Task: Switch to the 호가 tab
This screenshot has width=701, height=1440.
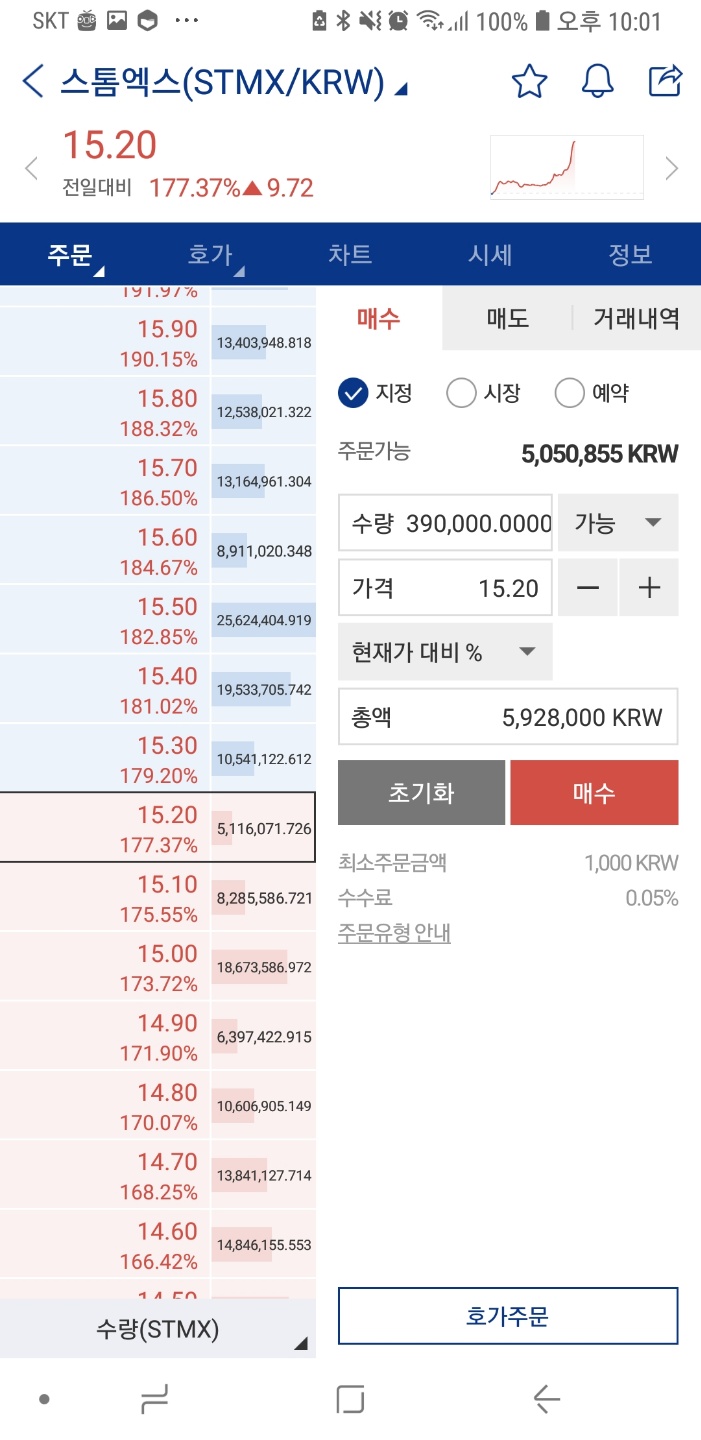Action: point(210,254)
